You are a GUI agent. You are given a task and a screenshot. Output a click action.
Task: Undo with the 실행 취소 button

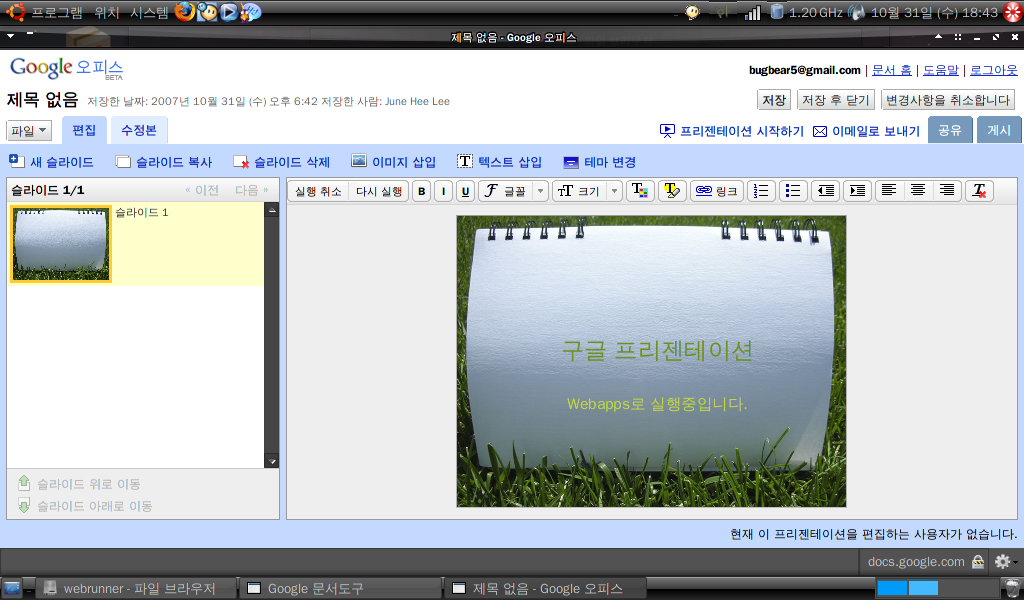[x=318, y=191]
